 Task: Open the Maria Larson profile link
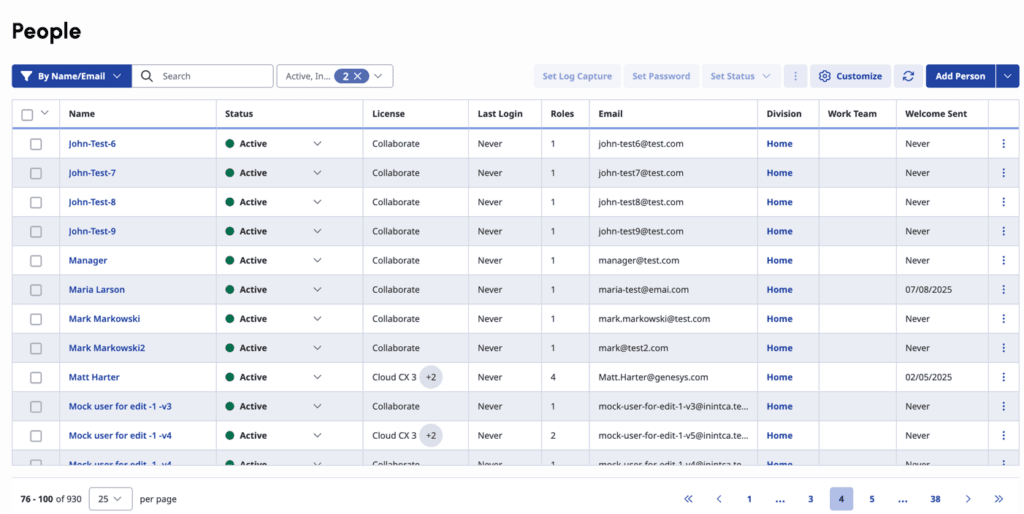click(97, 289)
